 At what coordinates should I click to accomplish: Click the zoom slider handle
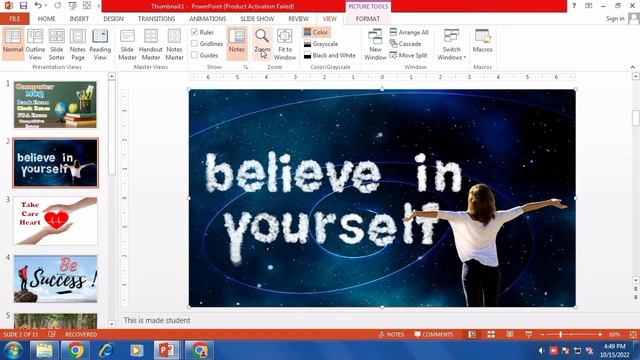pos(561,334)
